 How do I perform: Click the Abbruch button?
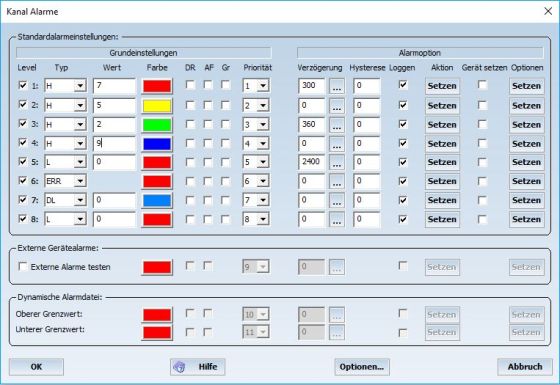[525, 367]
